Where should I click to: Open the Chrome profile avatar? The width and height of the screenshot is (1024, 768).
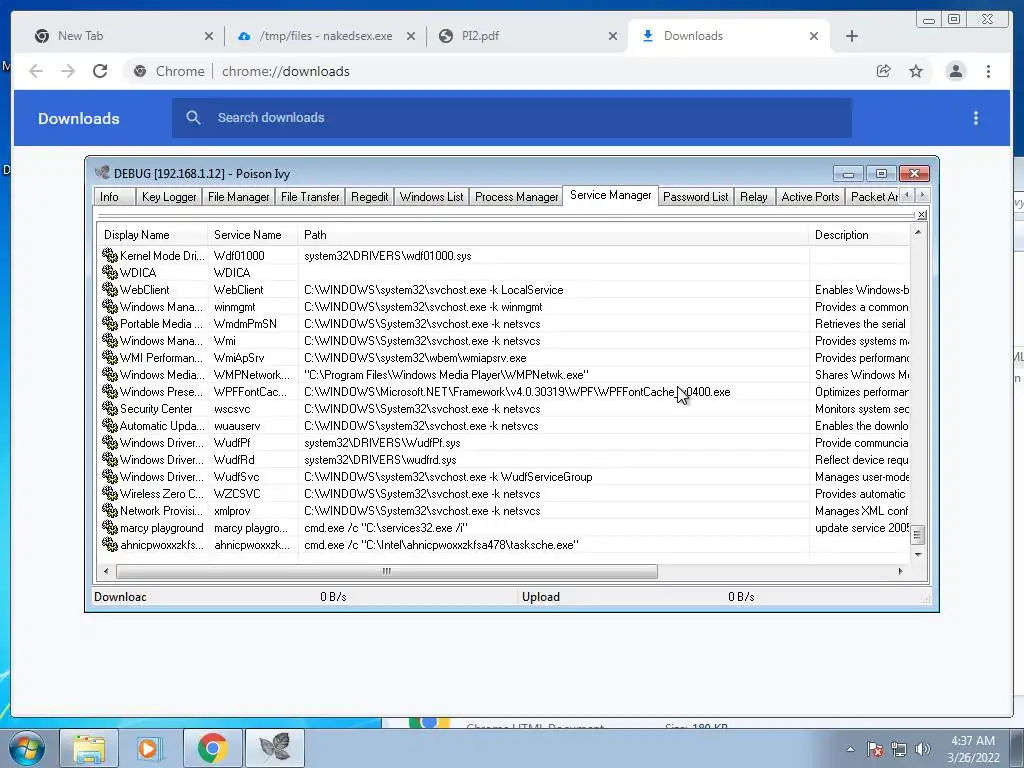coord(955,71)
